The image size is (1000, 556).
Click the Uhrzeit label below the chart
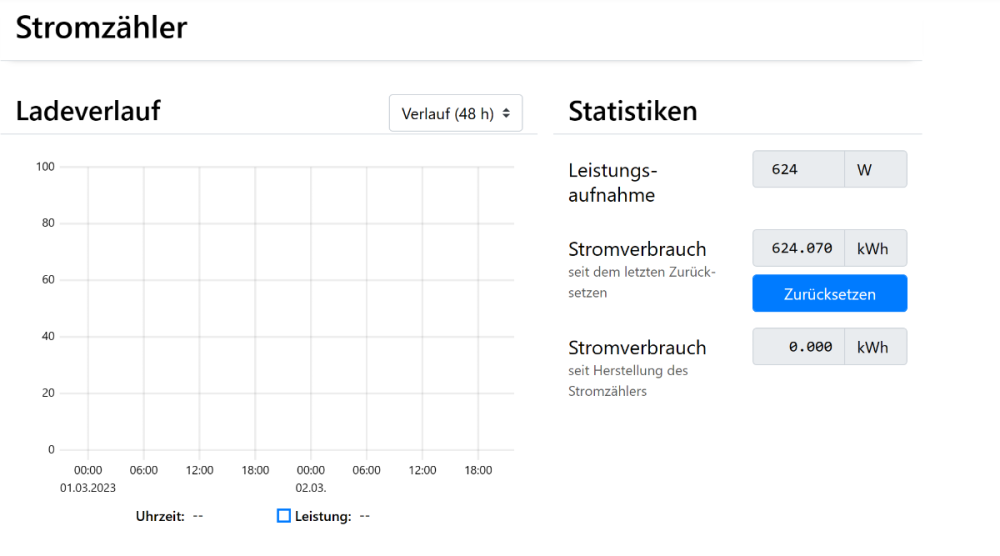pyautogui.click(x=160, y=516)
